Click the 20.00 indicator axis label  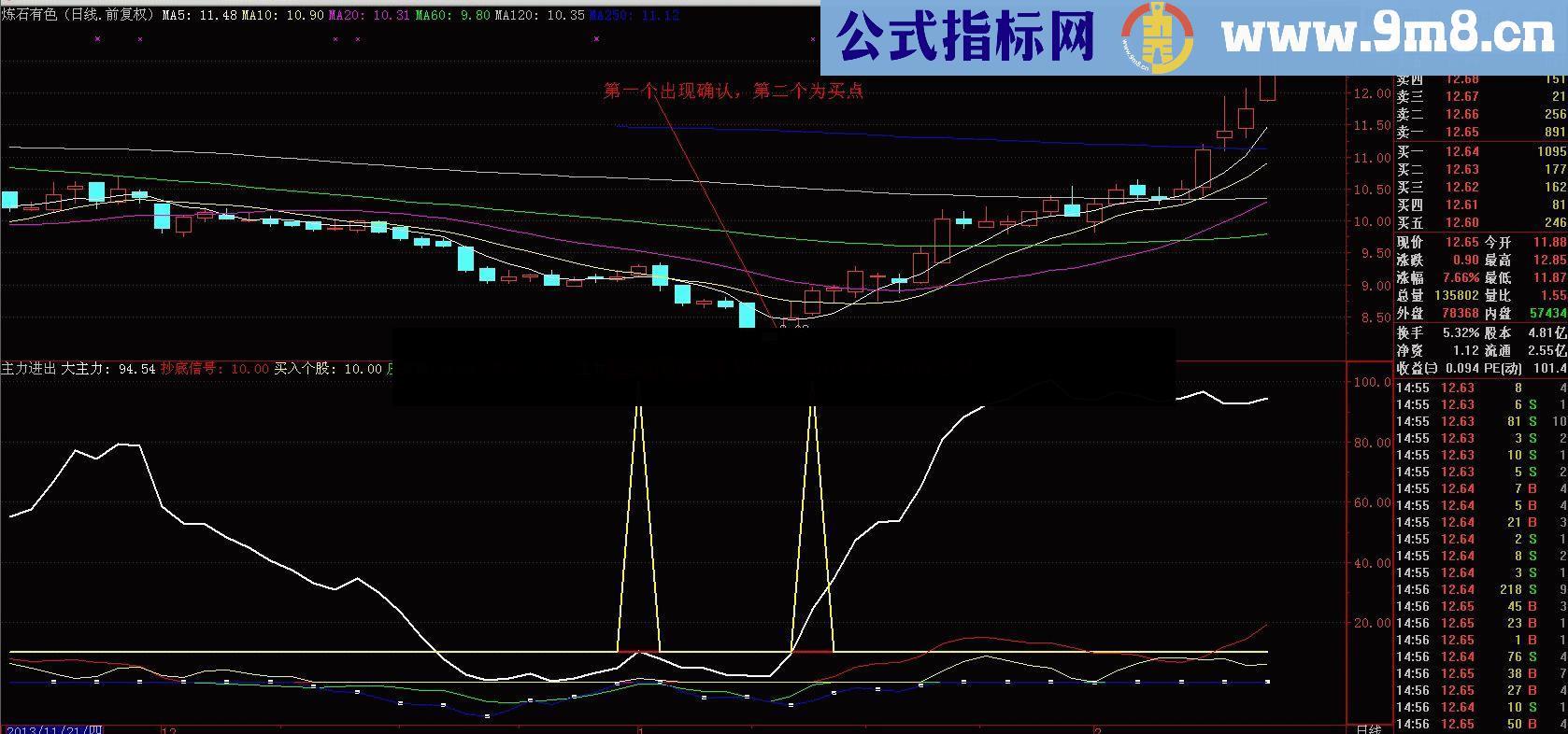coord(1371,623)
